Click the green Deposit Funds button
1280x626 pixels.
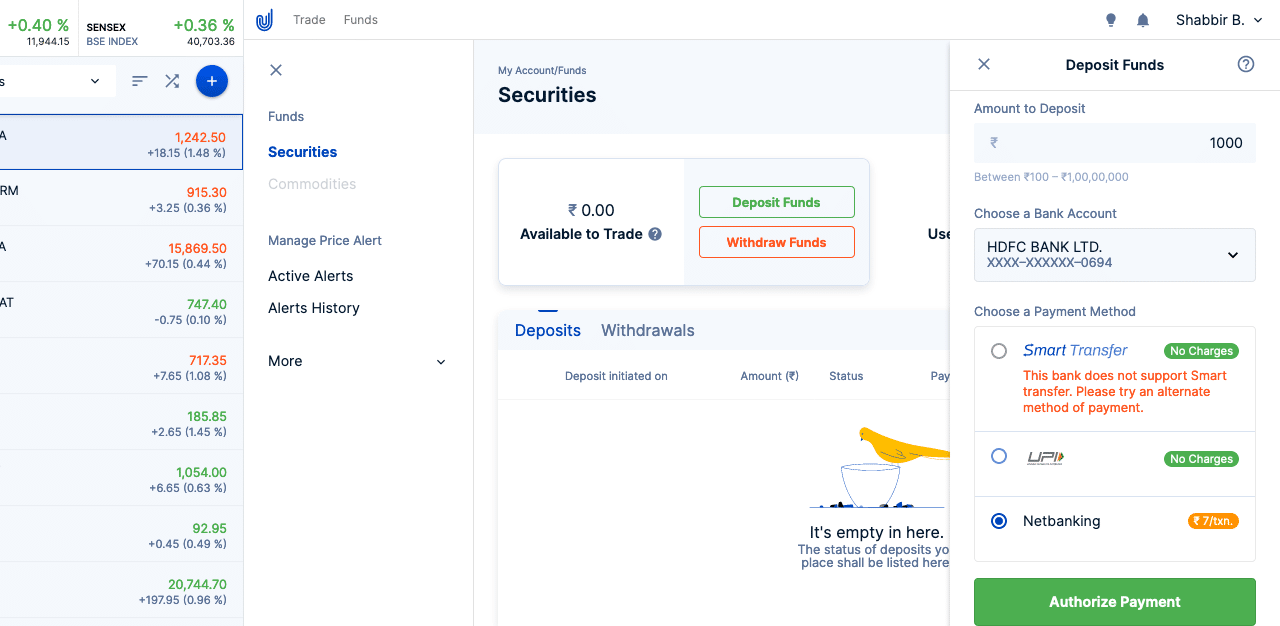[777, 202]
